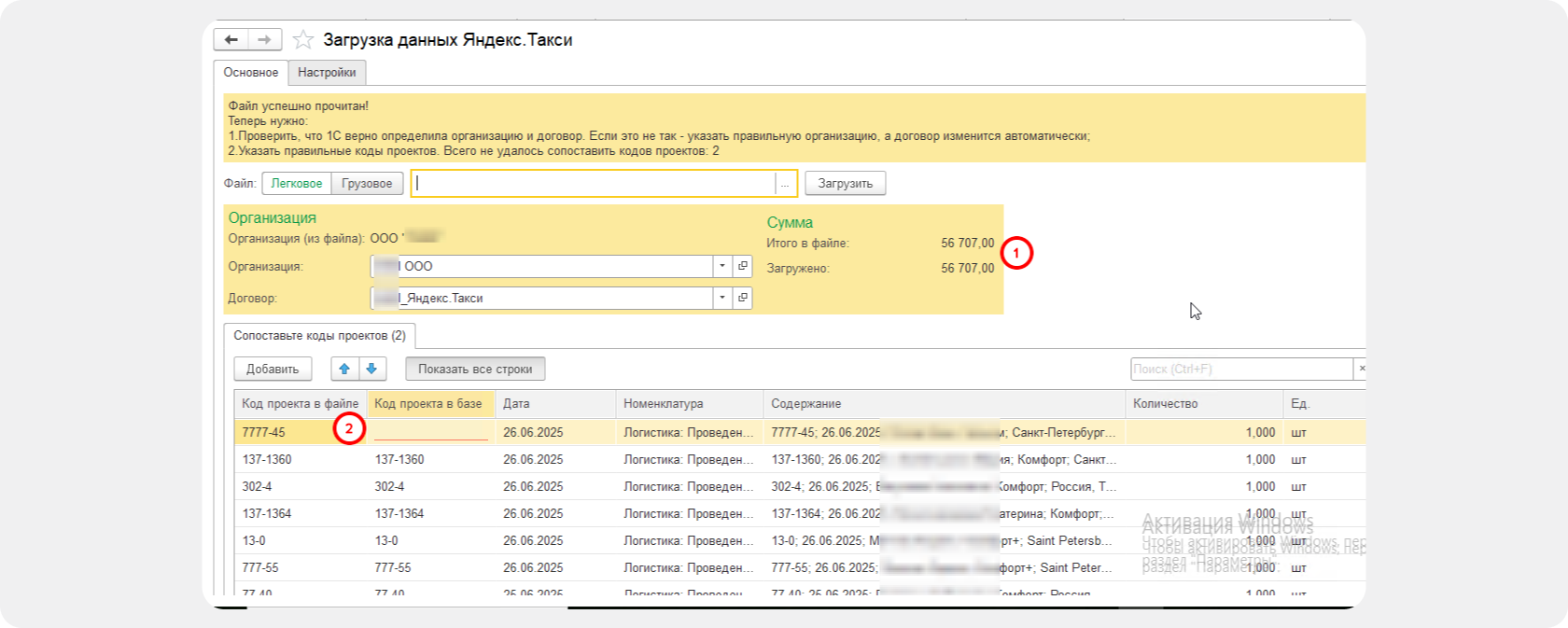Click the Показать все строки button

click(x=475, y=370)
